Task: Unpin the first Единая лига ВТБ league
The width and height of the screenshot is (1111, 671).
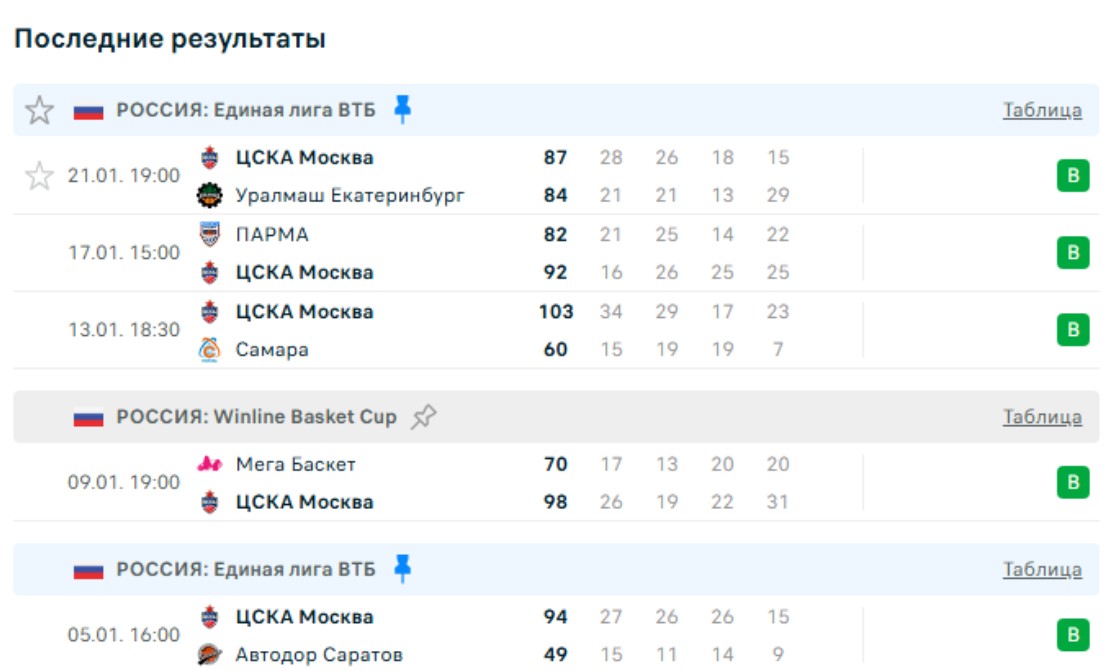Action: click(x=402, y=109)
